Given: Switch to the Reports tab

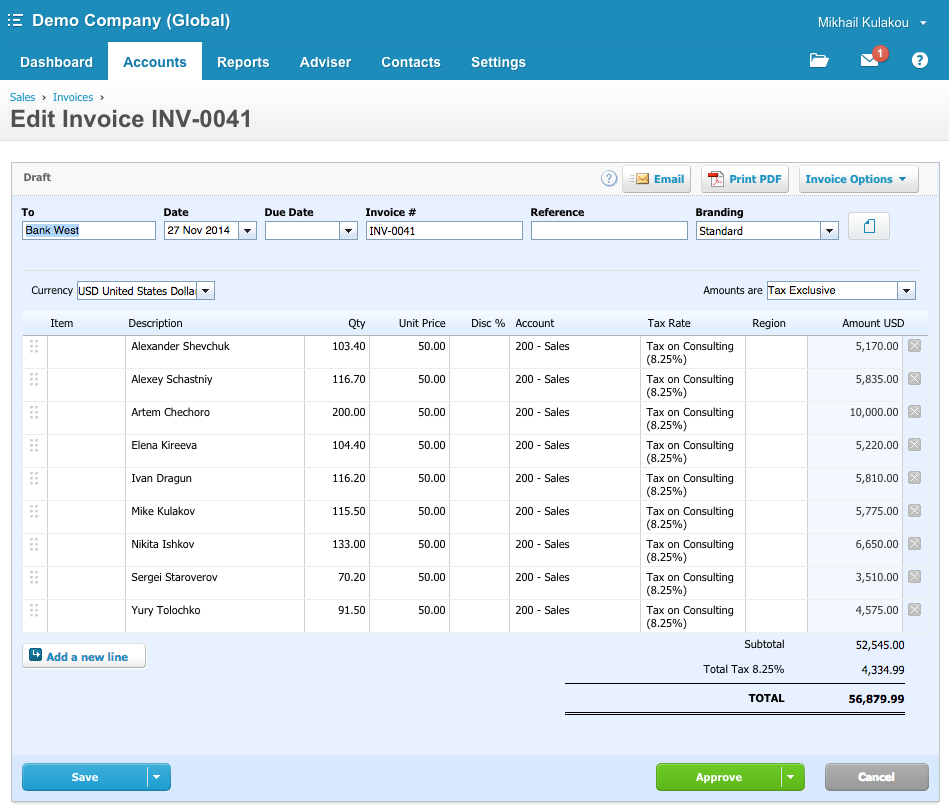Looking at the screenshot, I should click(243, 61).
